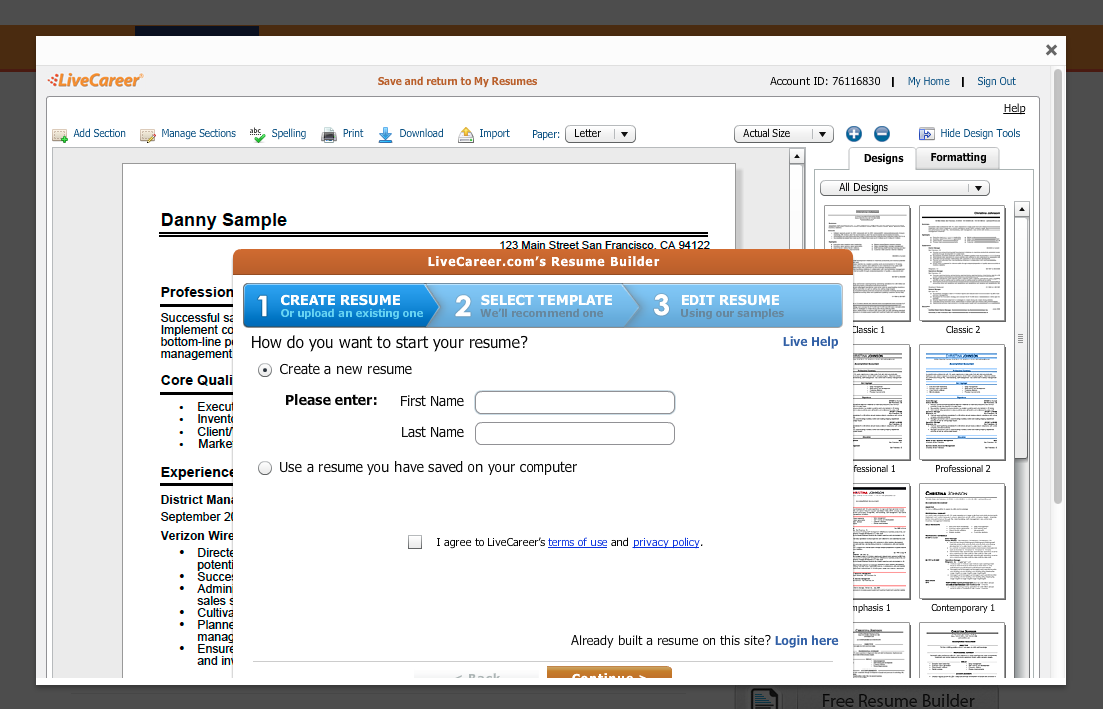
Task: Click the resume preview scroll up arrow
Action: click(x=796, y=157)
